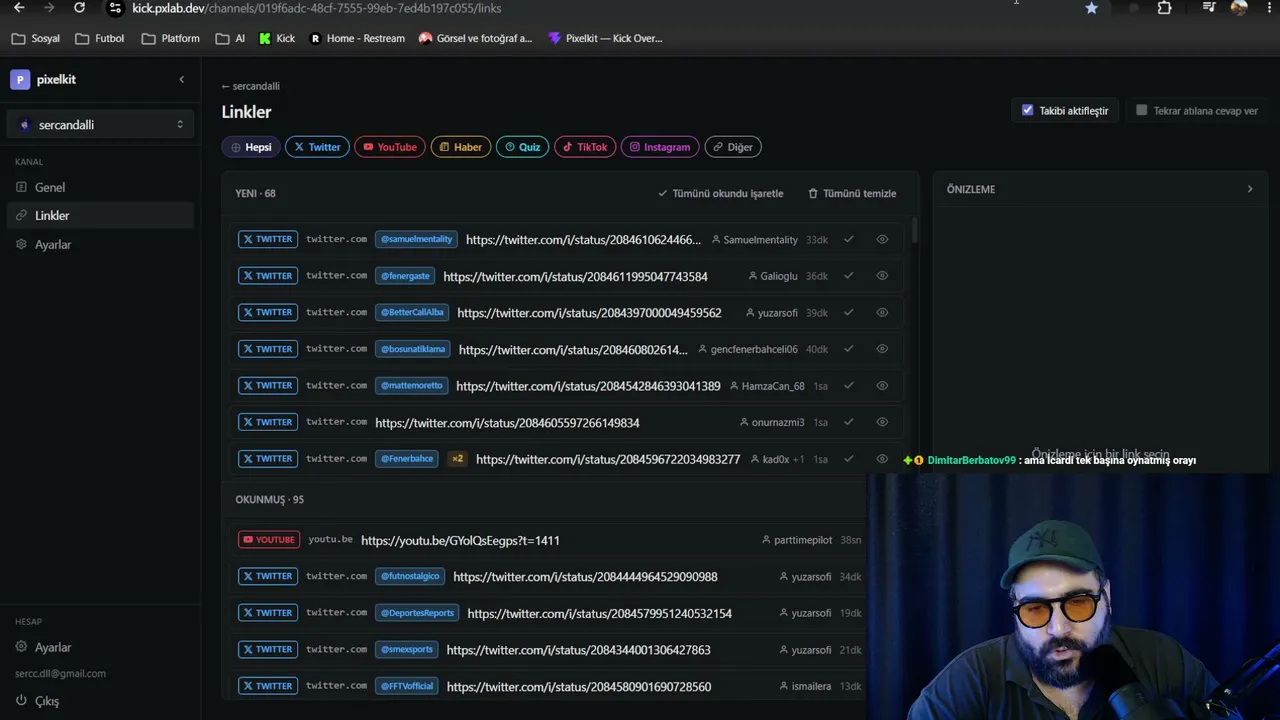Click Tümünü temizle
The height and width of the screenshot is (720, 1280).
pos(852,193)
